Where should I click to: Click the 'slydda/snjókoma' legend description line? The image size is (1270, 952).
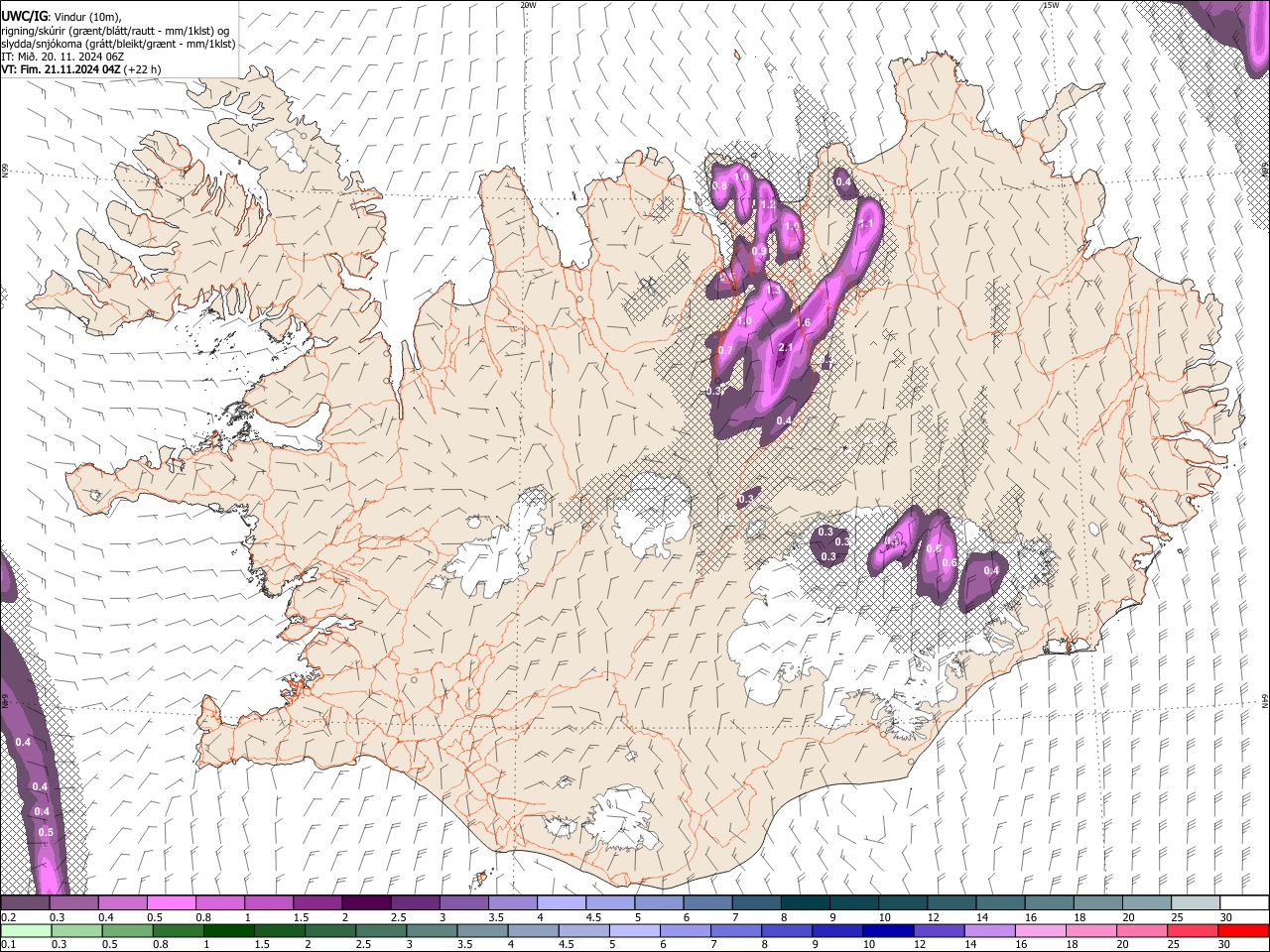[118, 44]
